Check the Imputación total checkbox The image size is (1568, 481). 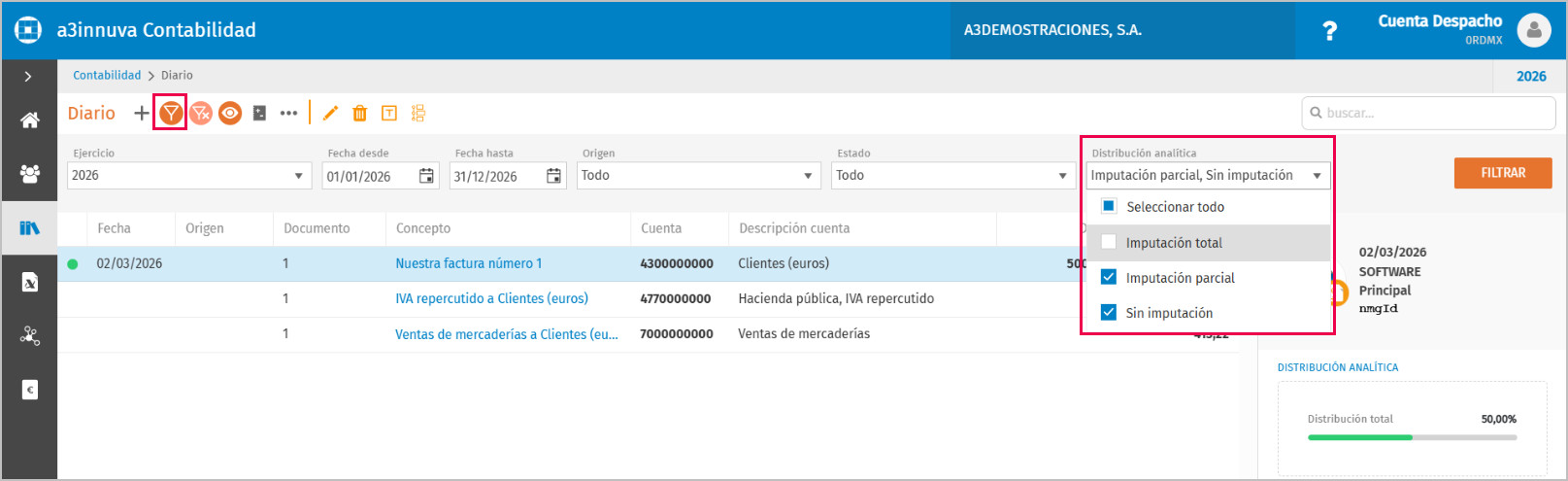(x=1109, y=242)
